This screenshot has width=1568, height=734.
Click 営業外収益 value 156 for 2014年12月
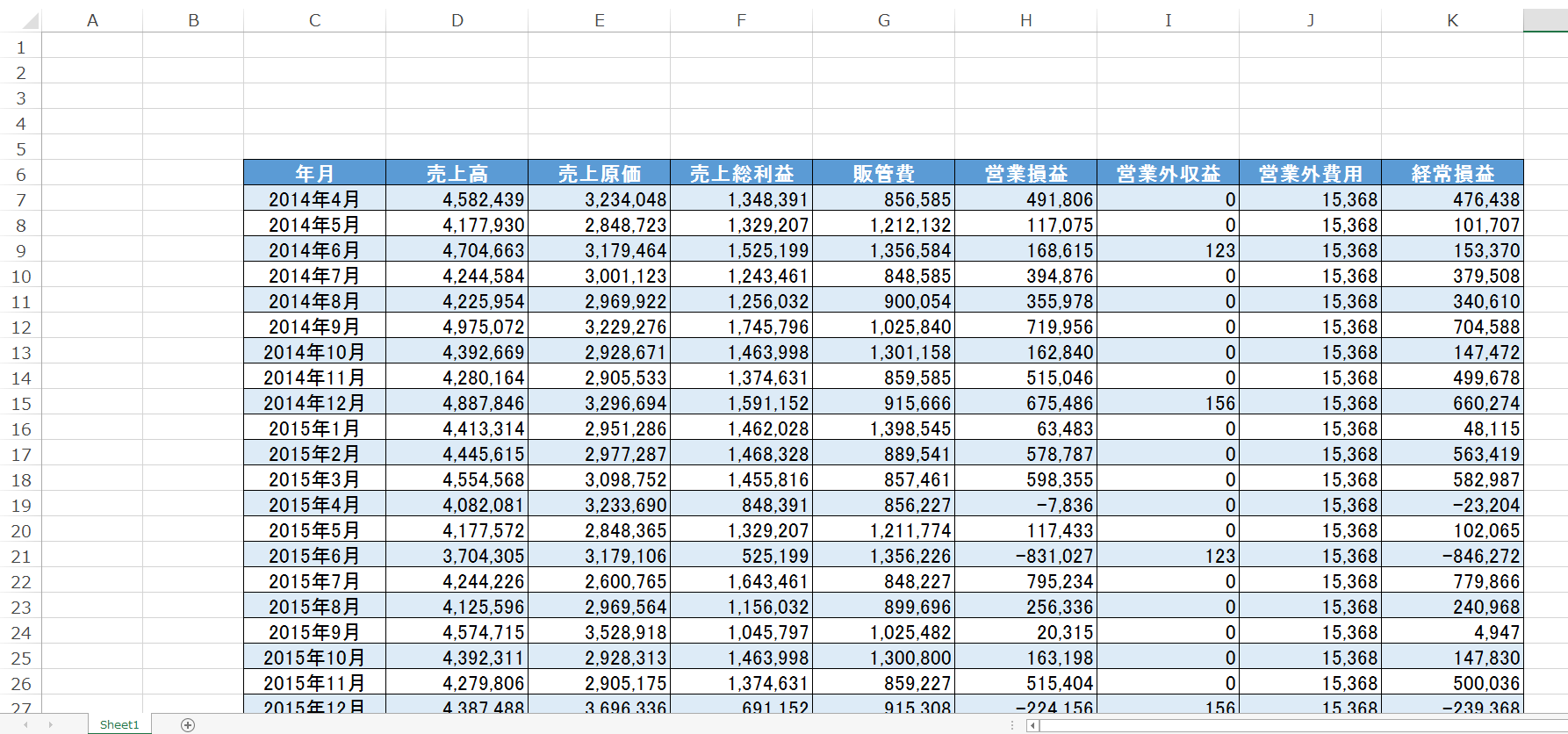1168,403
